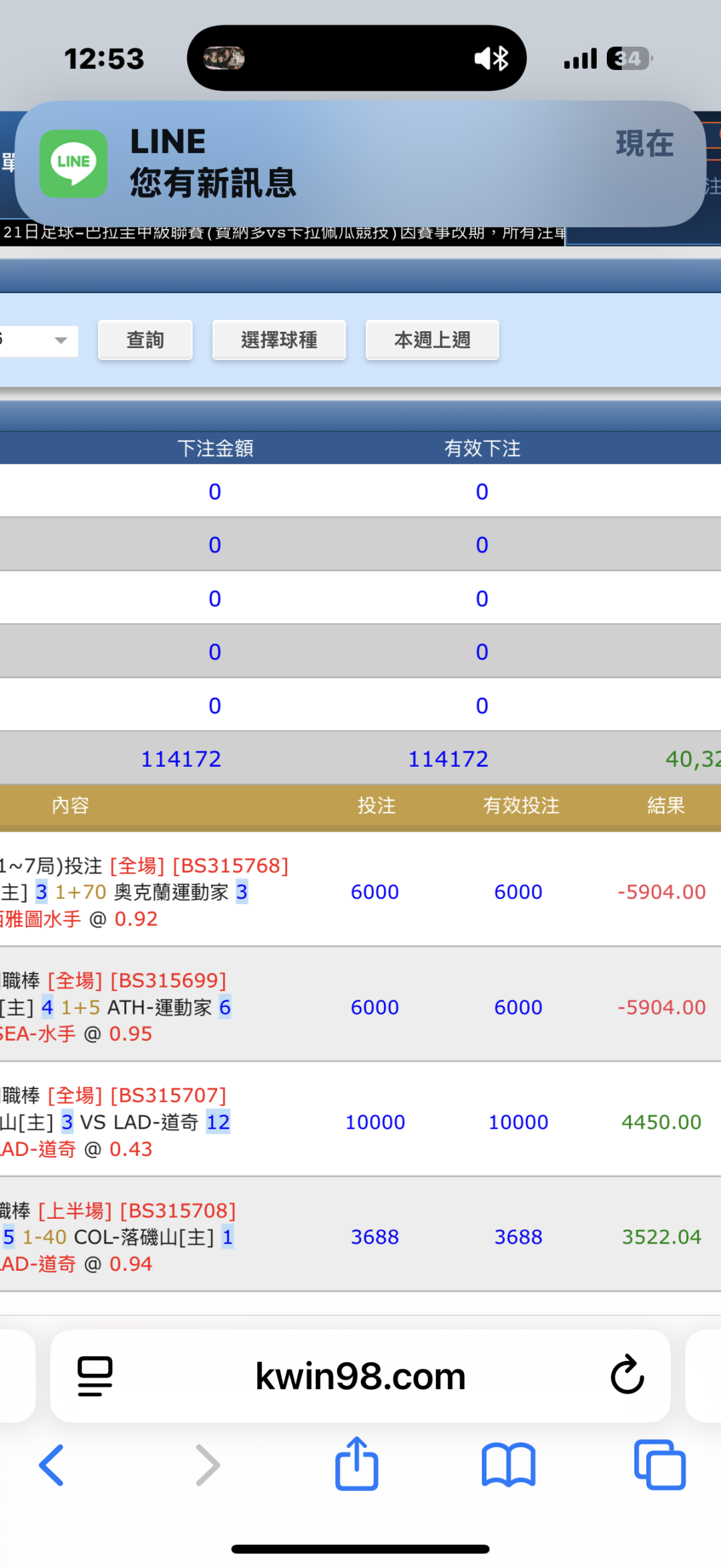Open the Safari share sheet icon

[x=356, y=1464]
